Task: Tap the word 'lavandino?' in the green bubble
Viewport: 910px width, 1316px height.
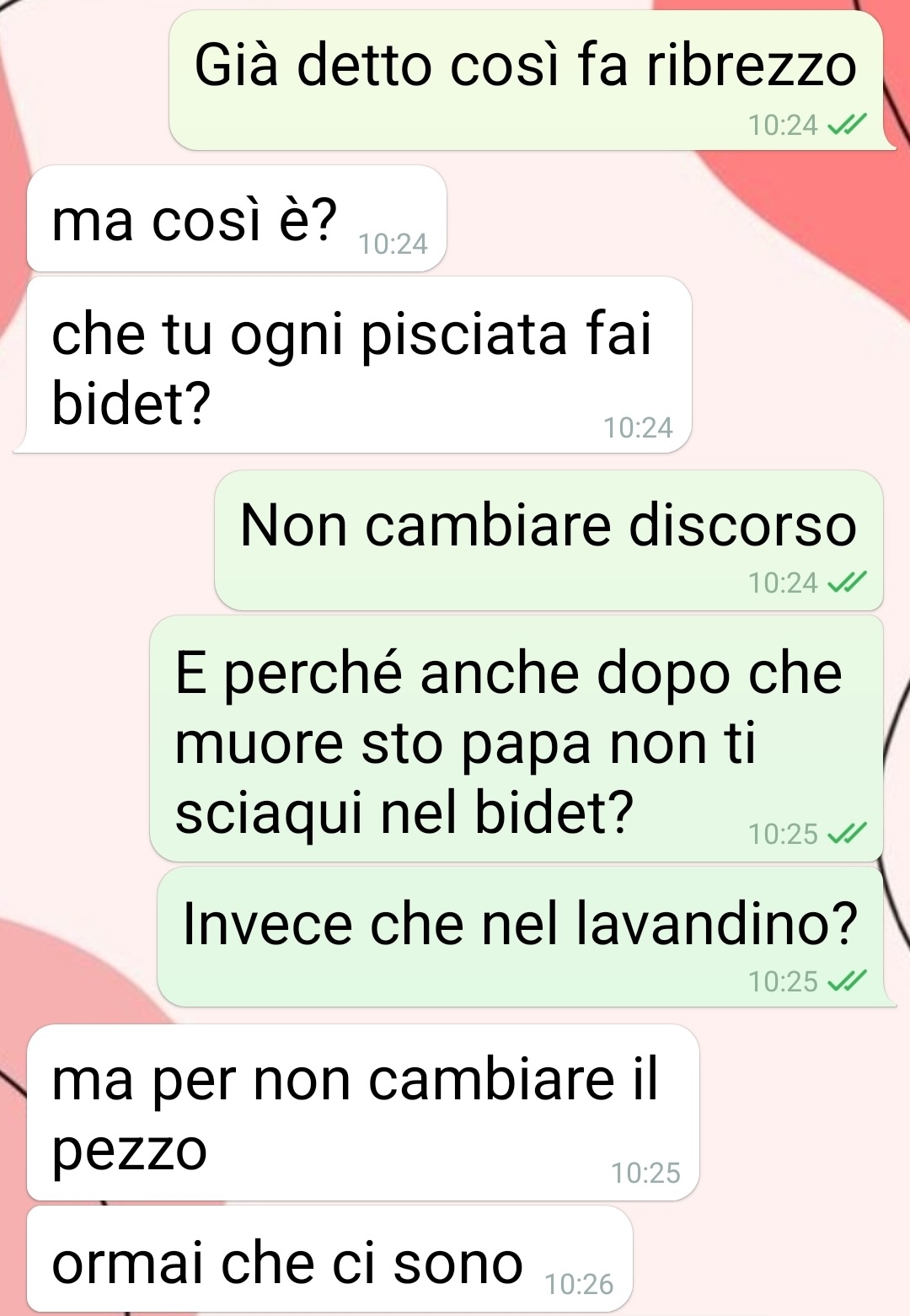Action: [717, 924]
